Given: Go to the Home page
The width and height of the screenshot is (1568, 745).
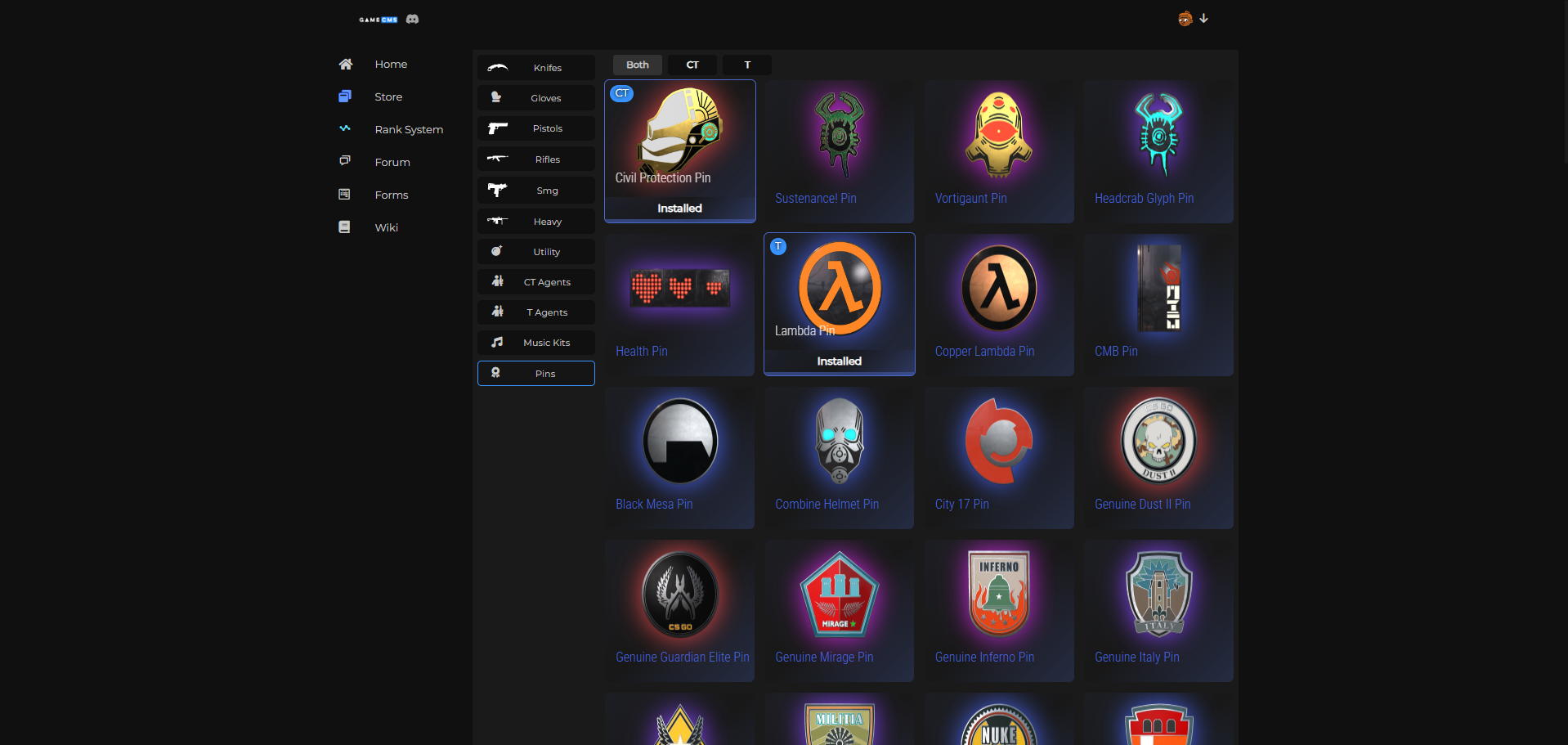Looking at the screenshot, I should point(391,64).
